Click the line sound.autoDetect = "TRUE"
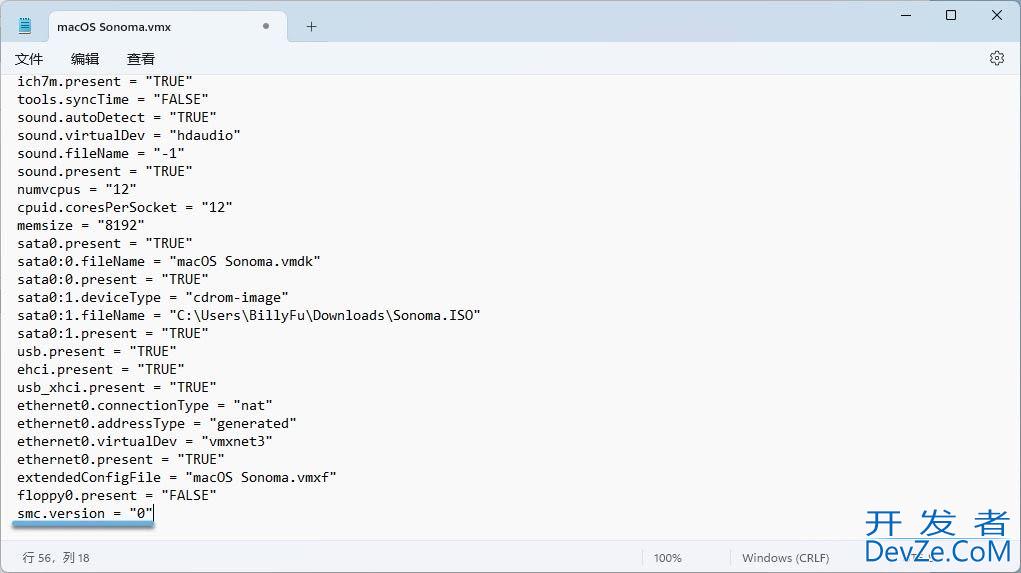 pyautogui.click(x=117, y=117)
